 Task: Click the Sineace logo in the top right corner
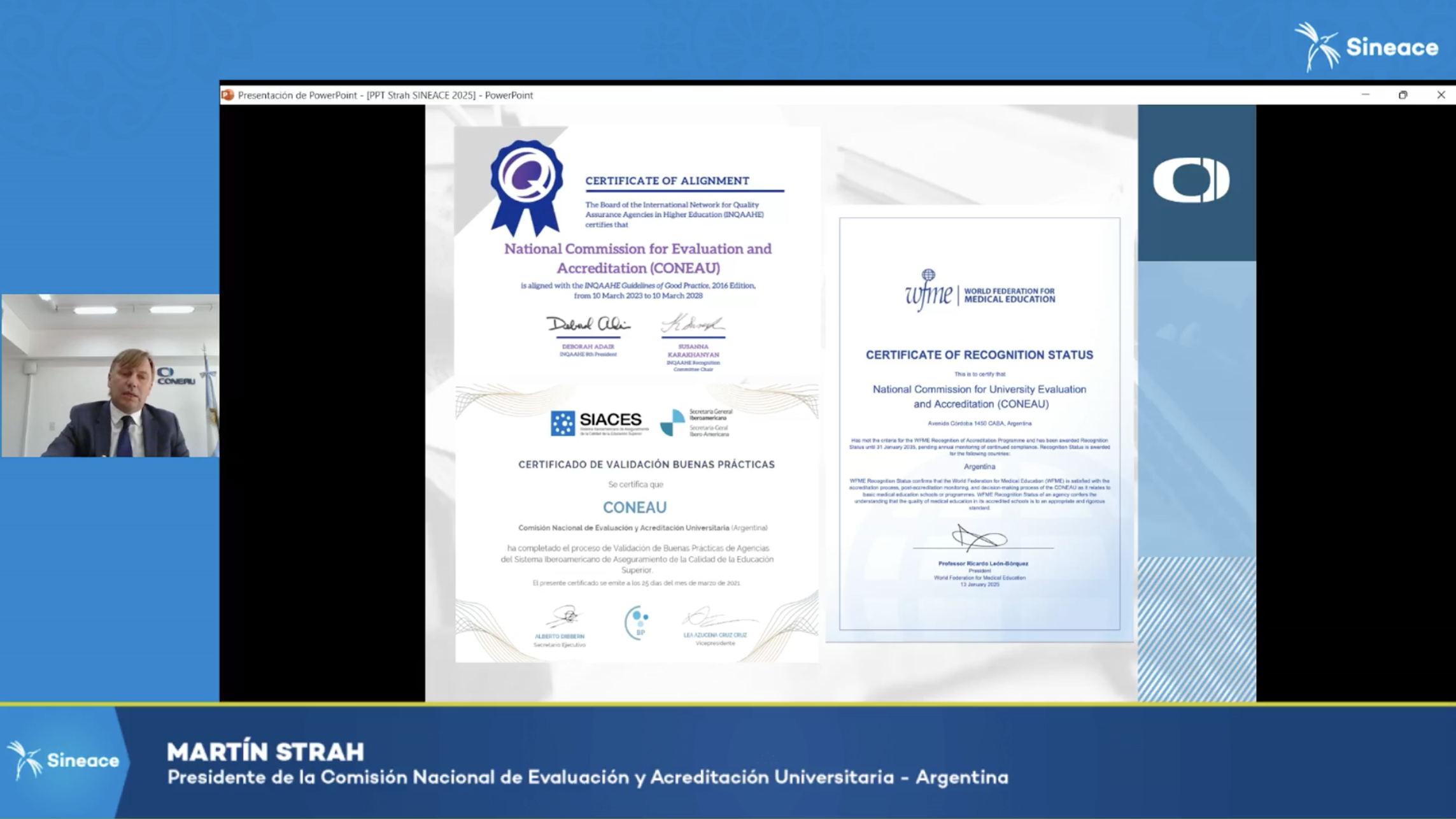pos(1366,47)
